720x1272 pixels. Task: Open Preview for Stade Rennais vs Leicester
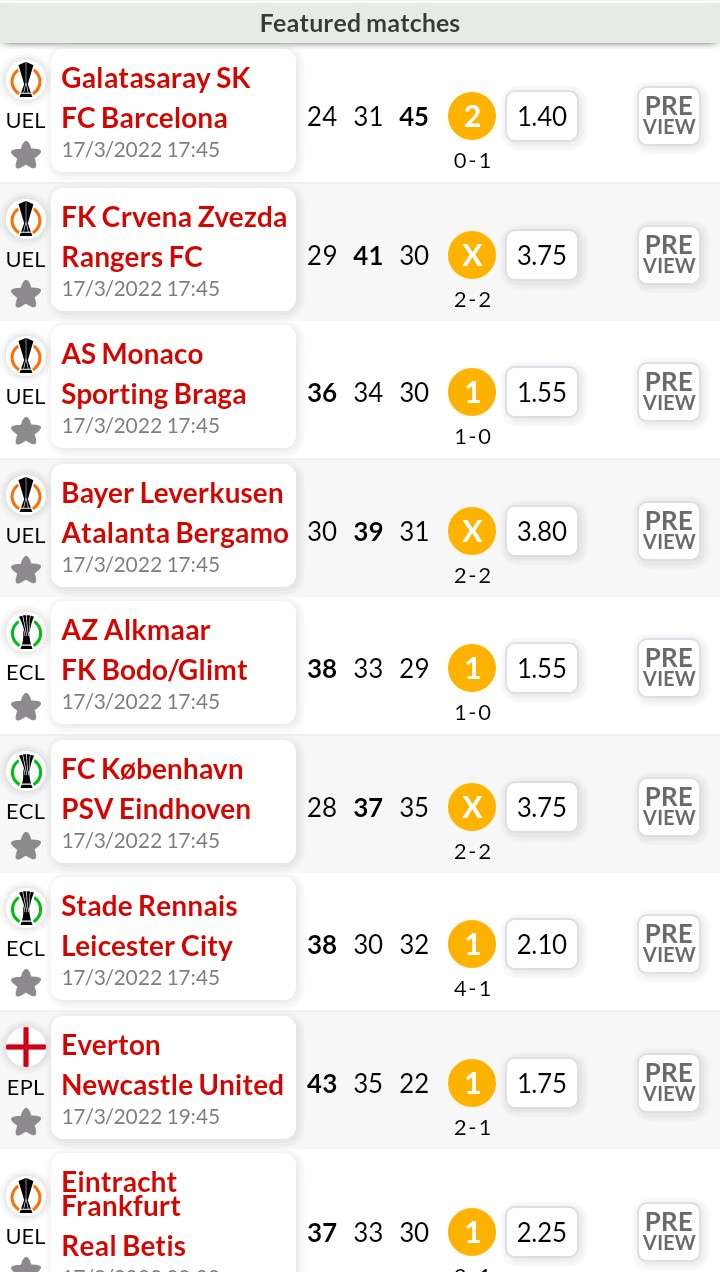(x=669, y=945)
